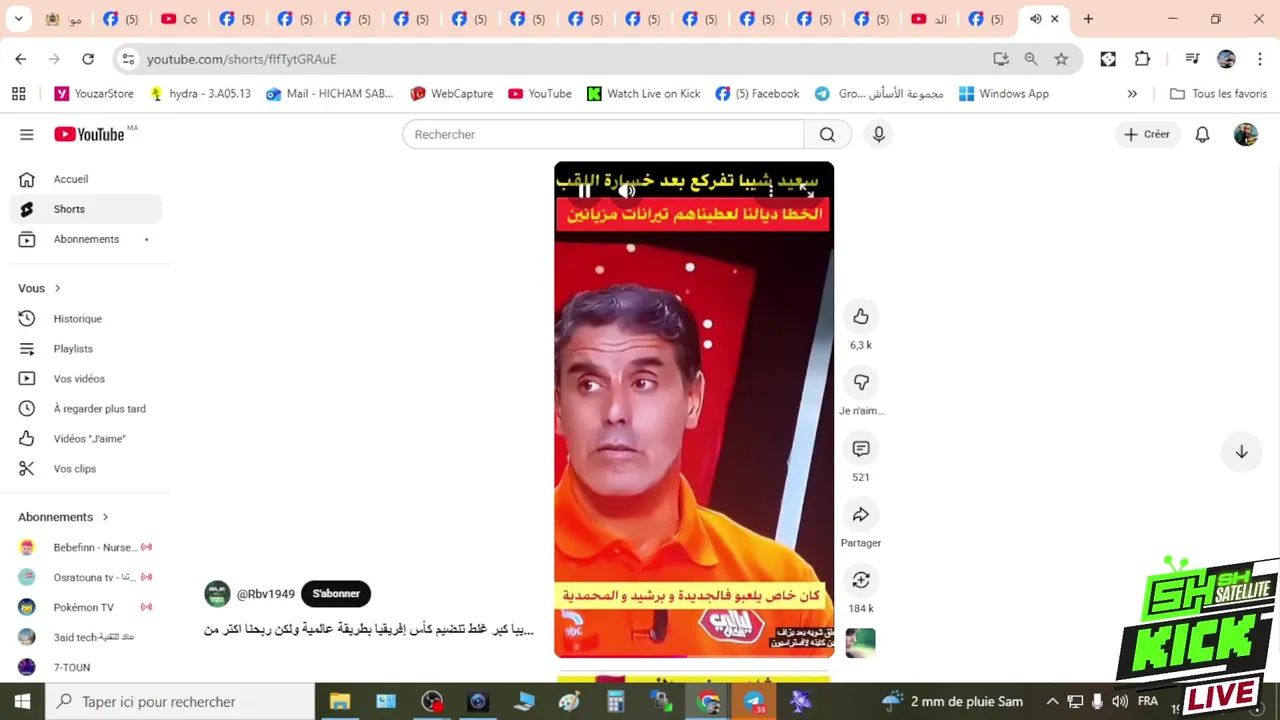Open Historique in the sidebar
The width and height of the screenshot is (1280, 720).
pyautogui.click(x=86, y=319)
